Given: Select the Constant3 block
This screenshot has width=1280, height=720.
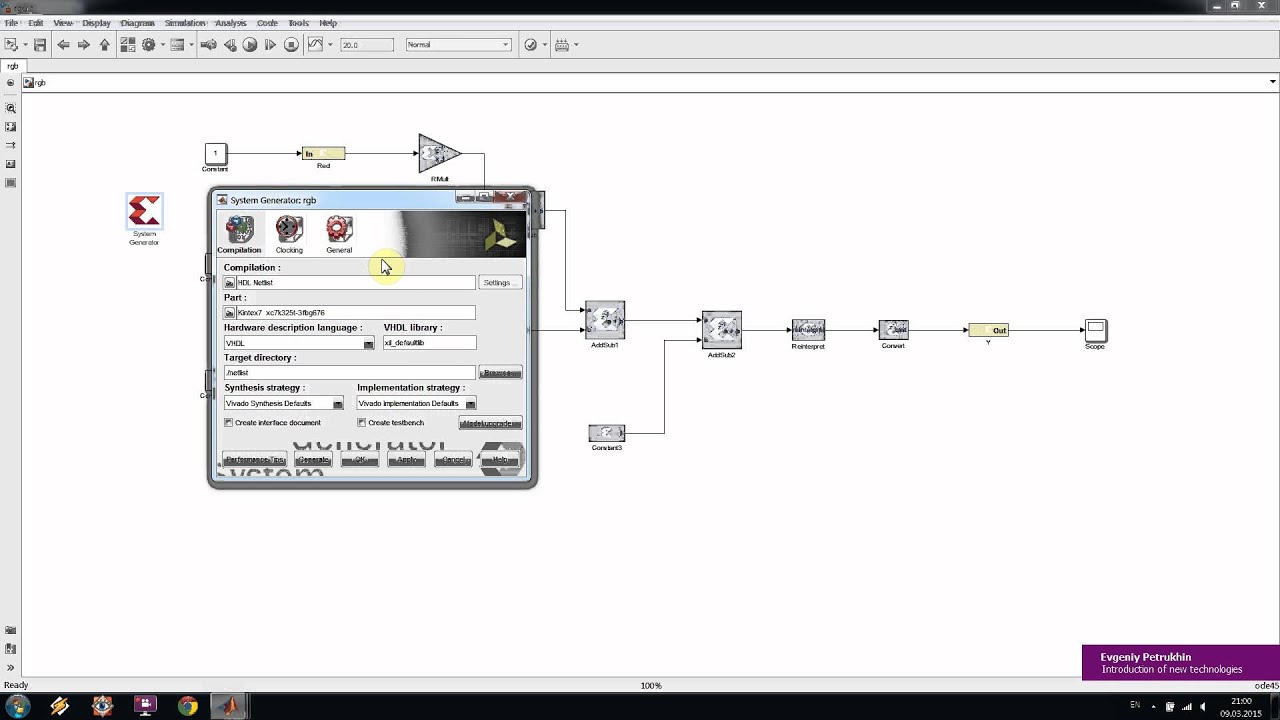Looking at the screenshot, I should click(606, 433).
